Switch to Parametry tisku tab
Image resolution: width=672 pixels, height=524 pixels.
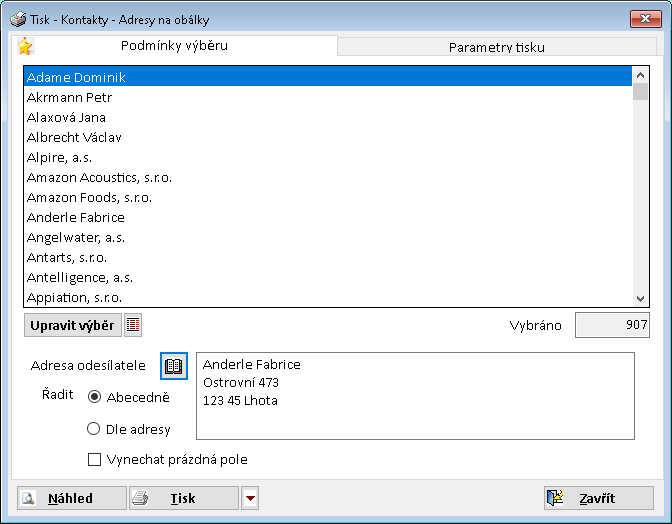tap(497, 47)
